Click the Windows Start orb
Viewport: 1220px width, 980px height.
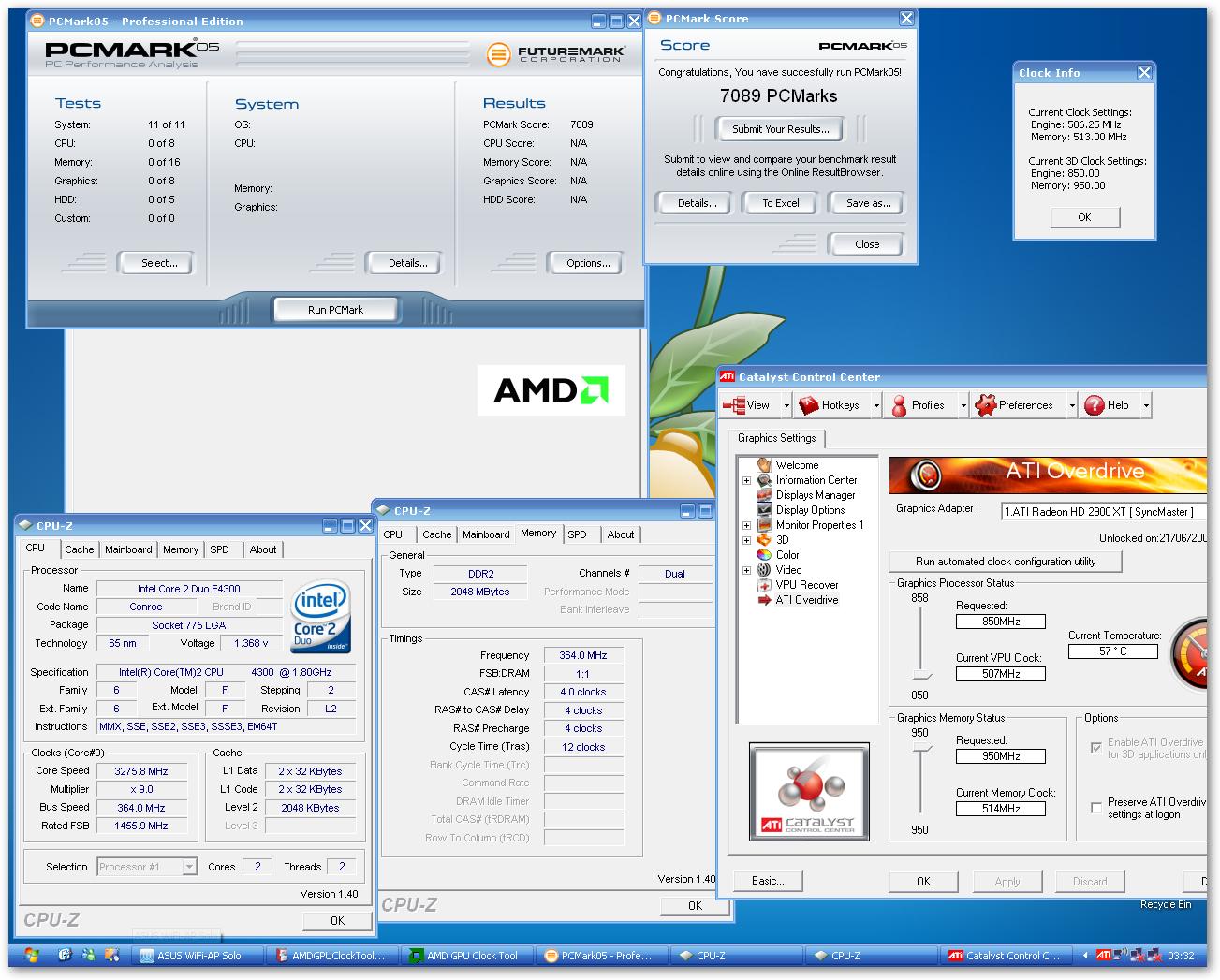[x=31, y=956]
